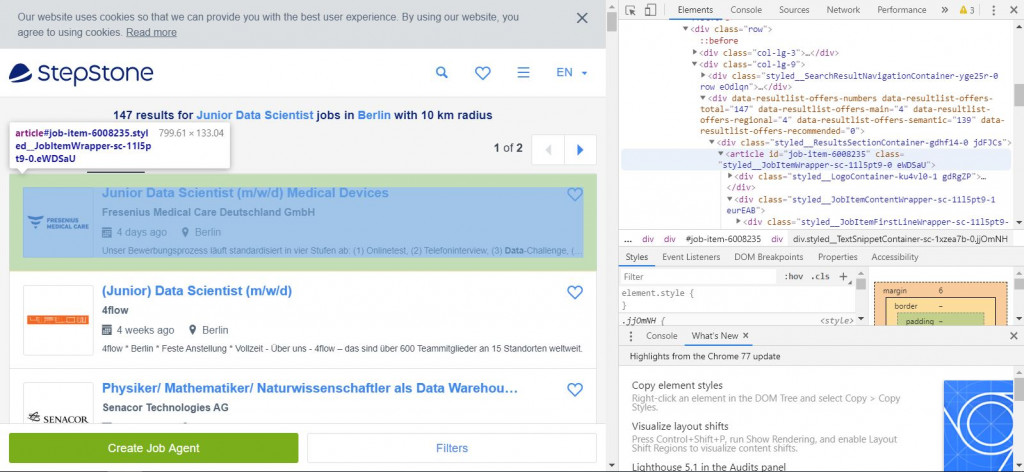The width and height of the screenshot is (1024, 472).
Task: Collapse the div class col-lg-9 node
Action: click(x=695, y=64)
